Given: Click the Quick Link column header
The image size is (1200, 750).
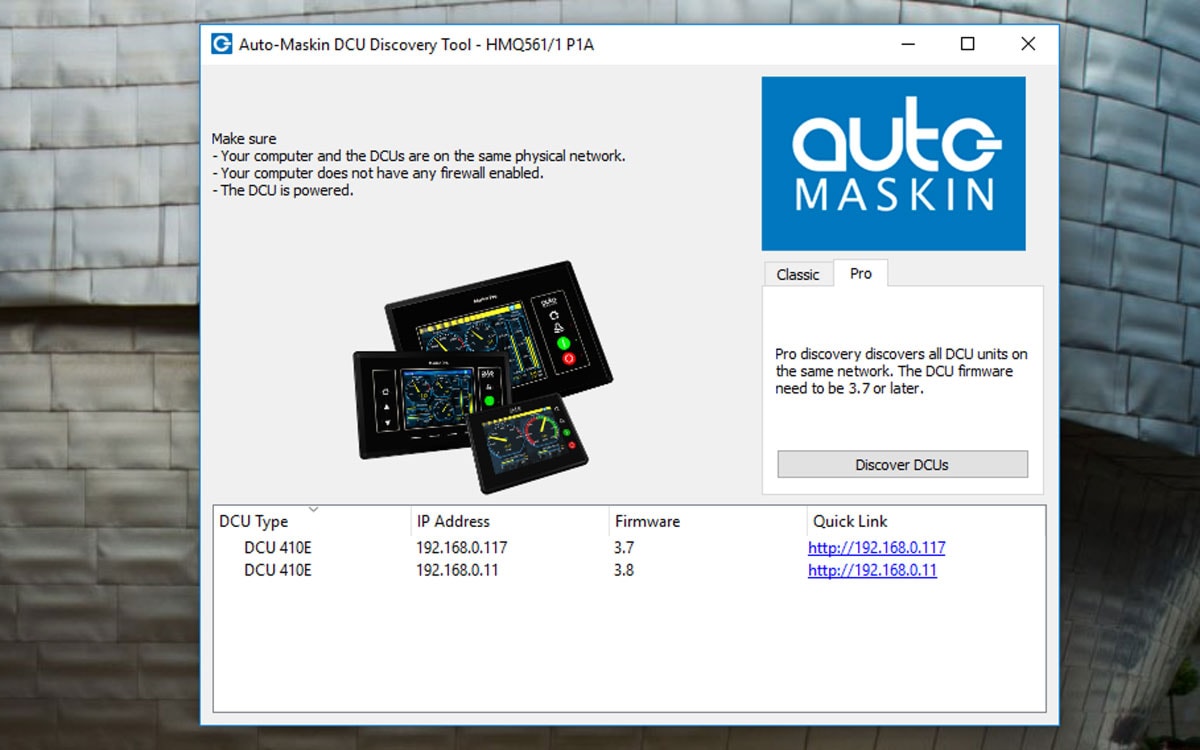Looking at the screenshot, I should pyautogui.click(x=925, y=521).
